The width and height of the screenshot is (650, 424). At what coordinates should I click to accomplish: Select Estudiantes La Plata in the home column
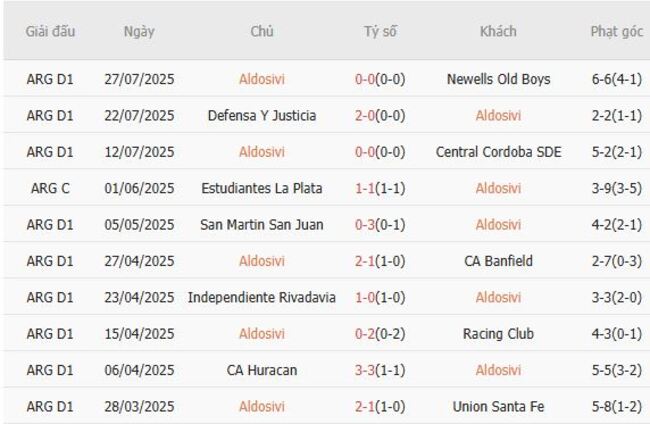[x=262, y=188]
